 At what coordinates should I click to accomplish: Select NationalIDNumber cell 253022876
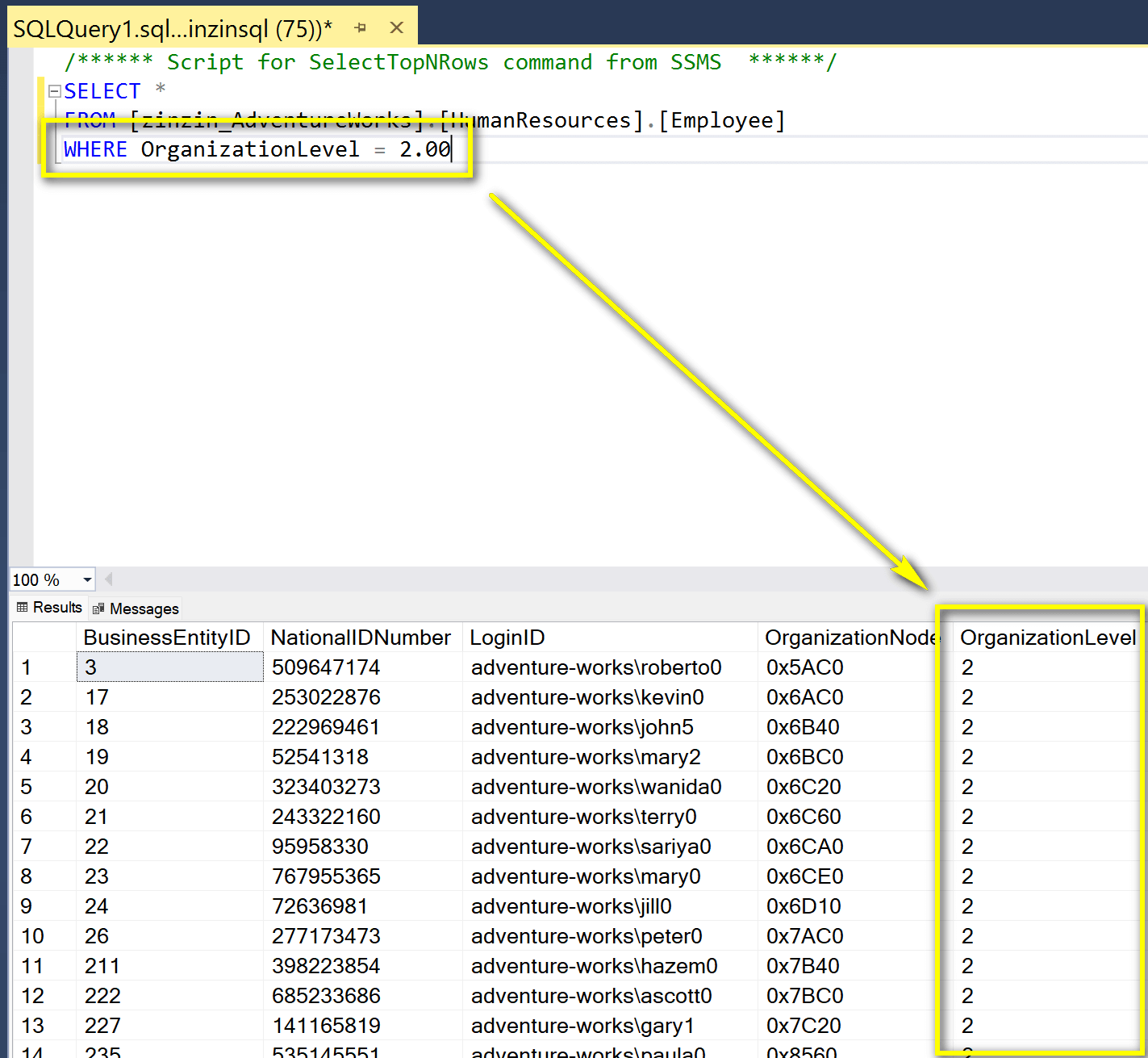[x=362, y=697]
